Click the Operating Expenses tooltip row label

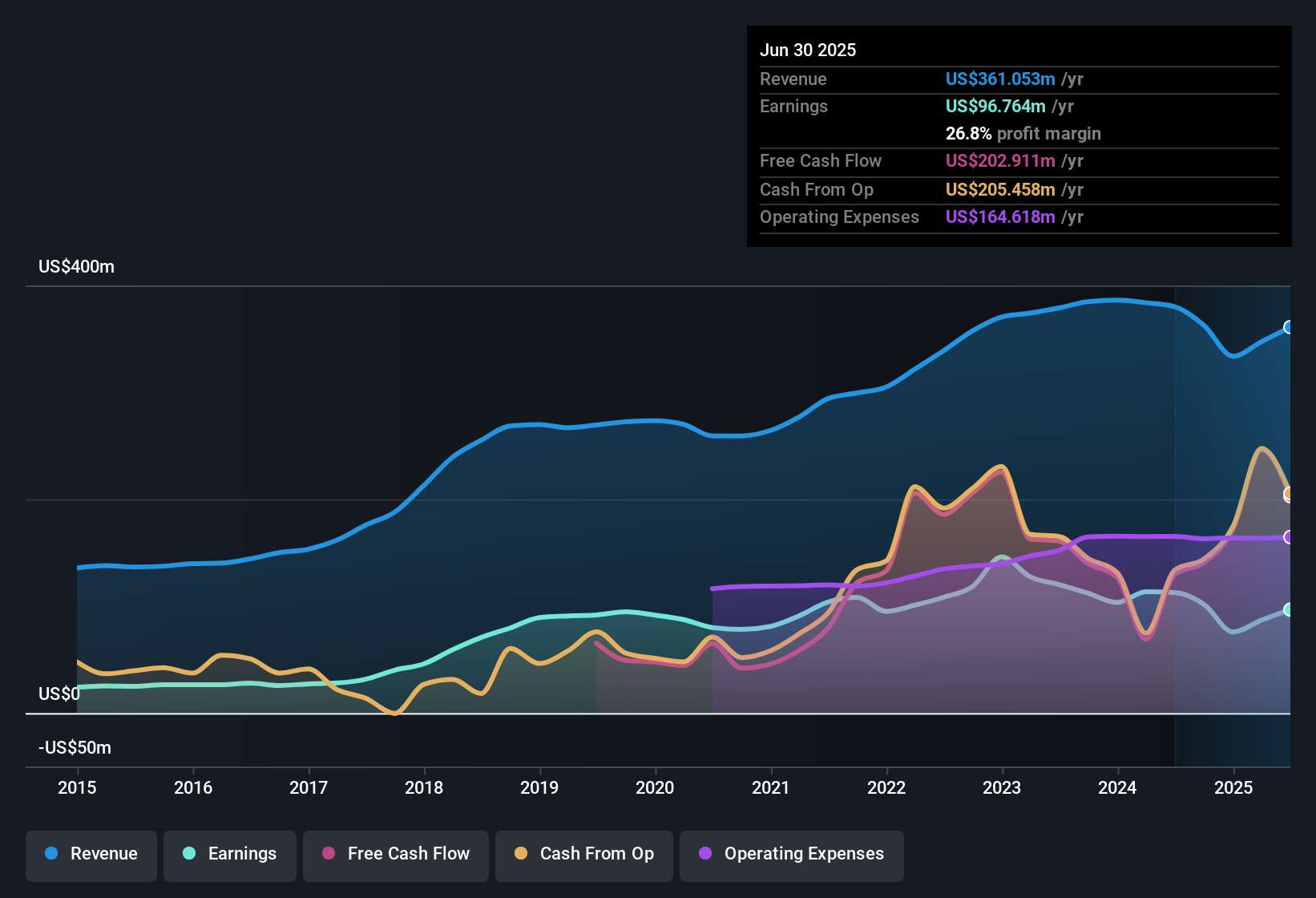pos(839,217)
